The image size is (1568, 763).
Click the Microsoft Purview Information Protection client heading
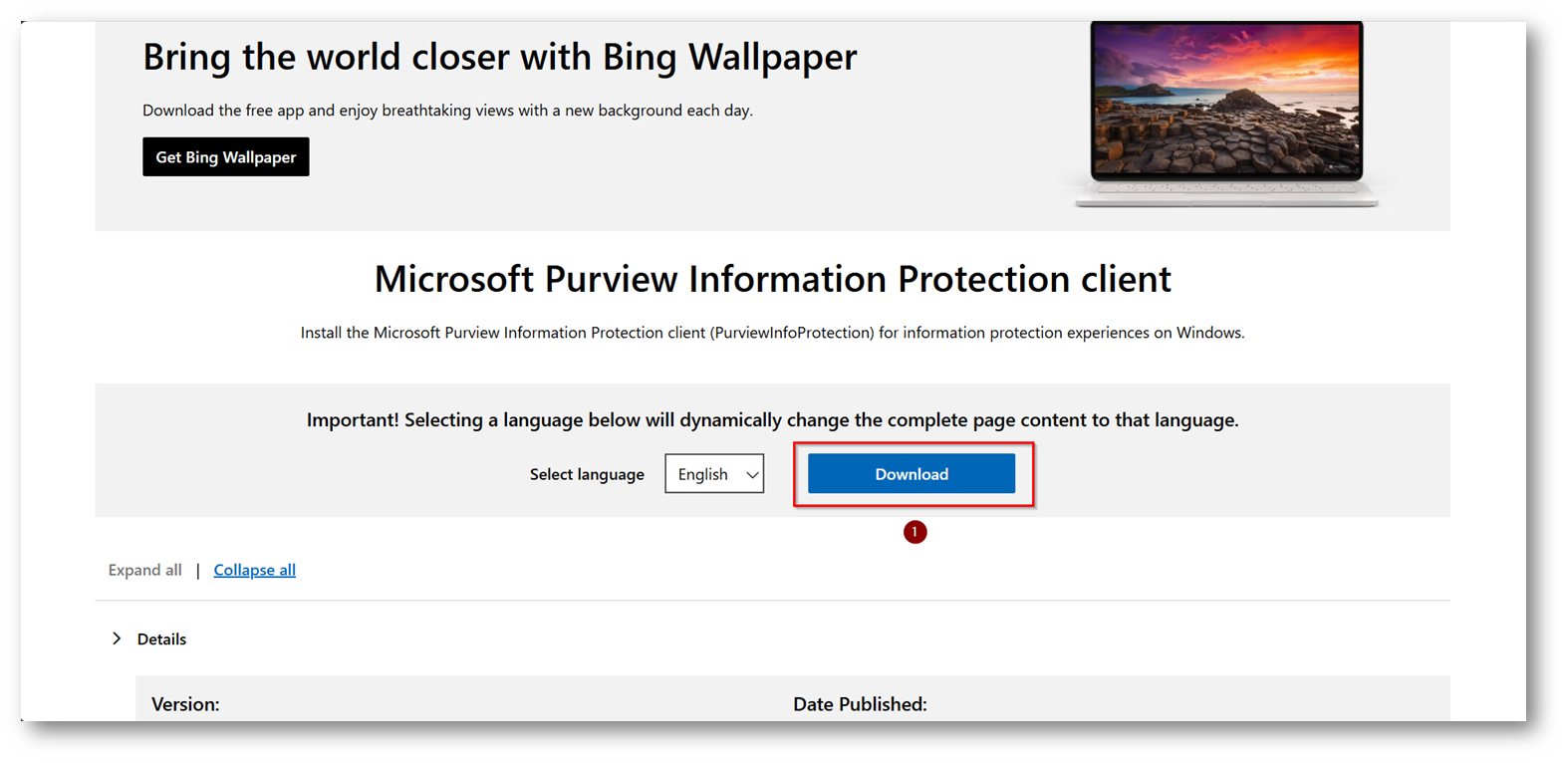773,279
